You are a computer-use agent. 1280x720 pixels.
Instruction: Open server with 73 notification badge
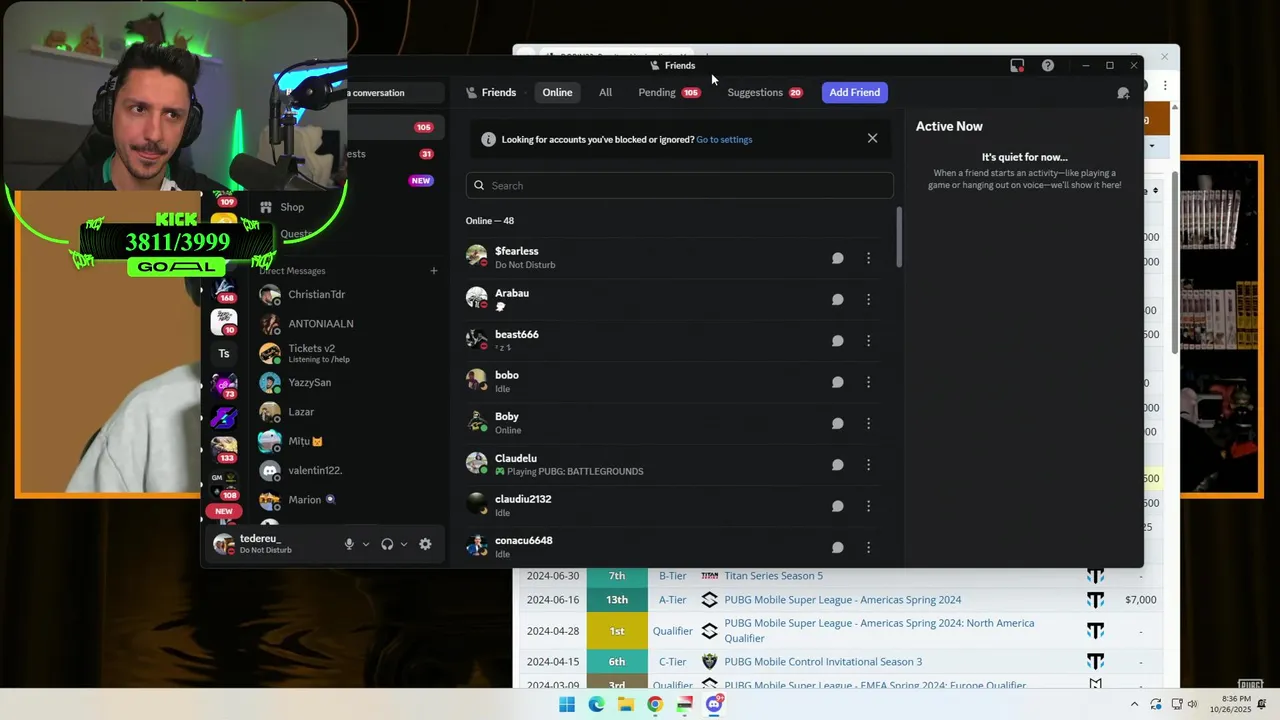(224, 385)
